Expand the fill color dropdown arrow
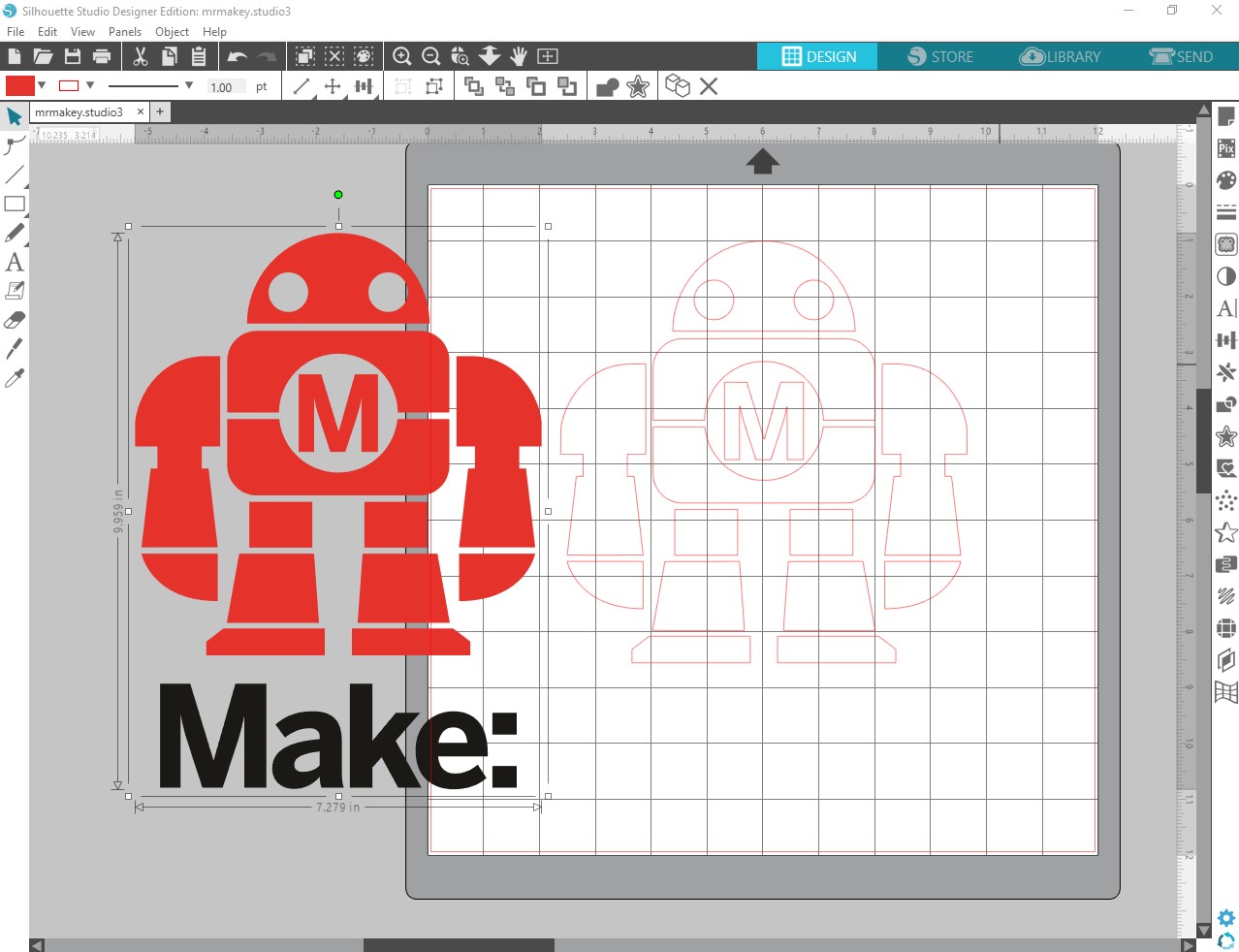1239x952 pixels. click(x=42, y=85)
